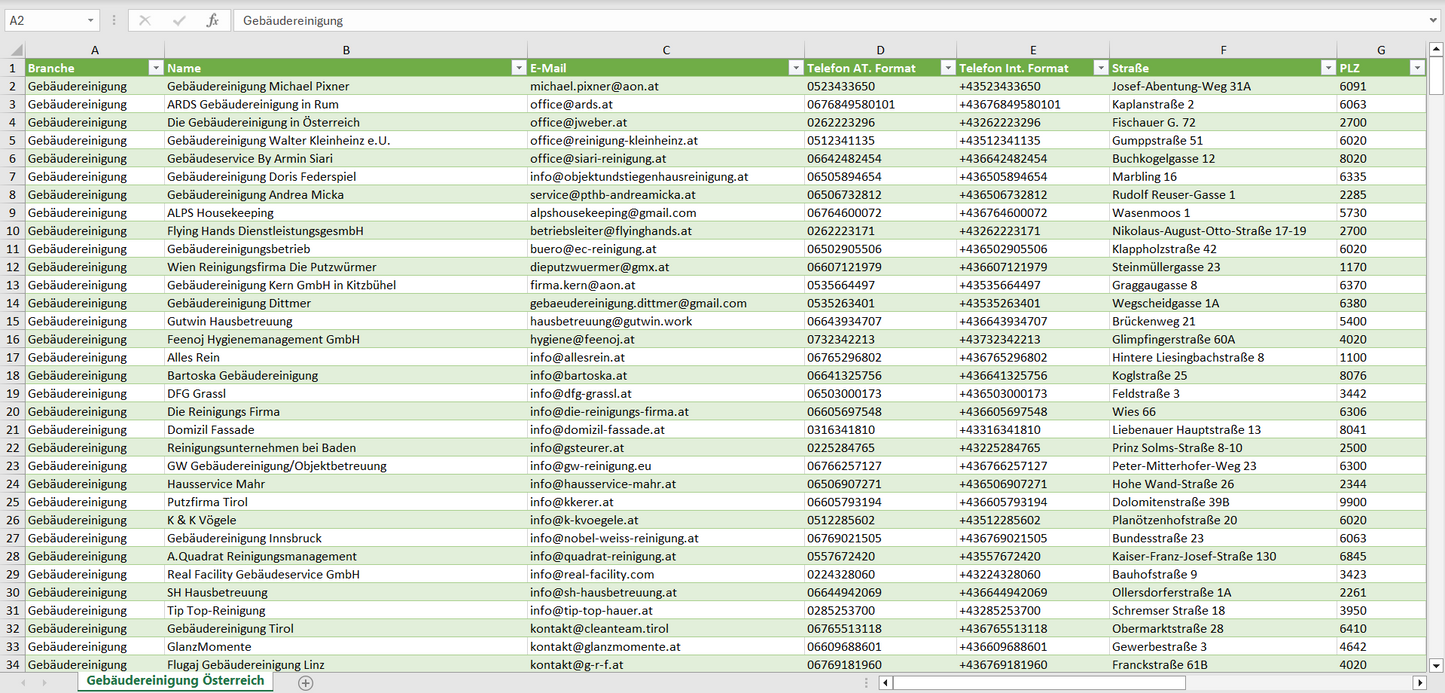Expand the Name Box dropdown arrow
The image size is (1445, 693).
coord(90,20)
